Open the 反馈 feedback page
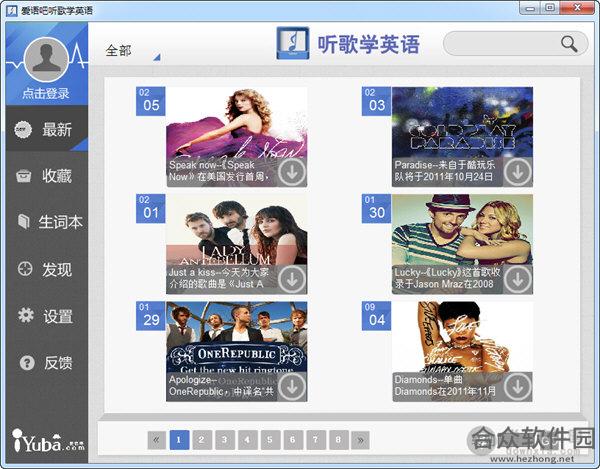 47,363
